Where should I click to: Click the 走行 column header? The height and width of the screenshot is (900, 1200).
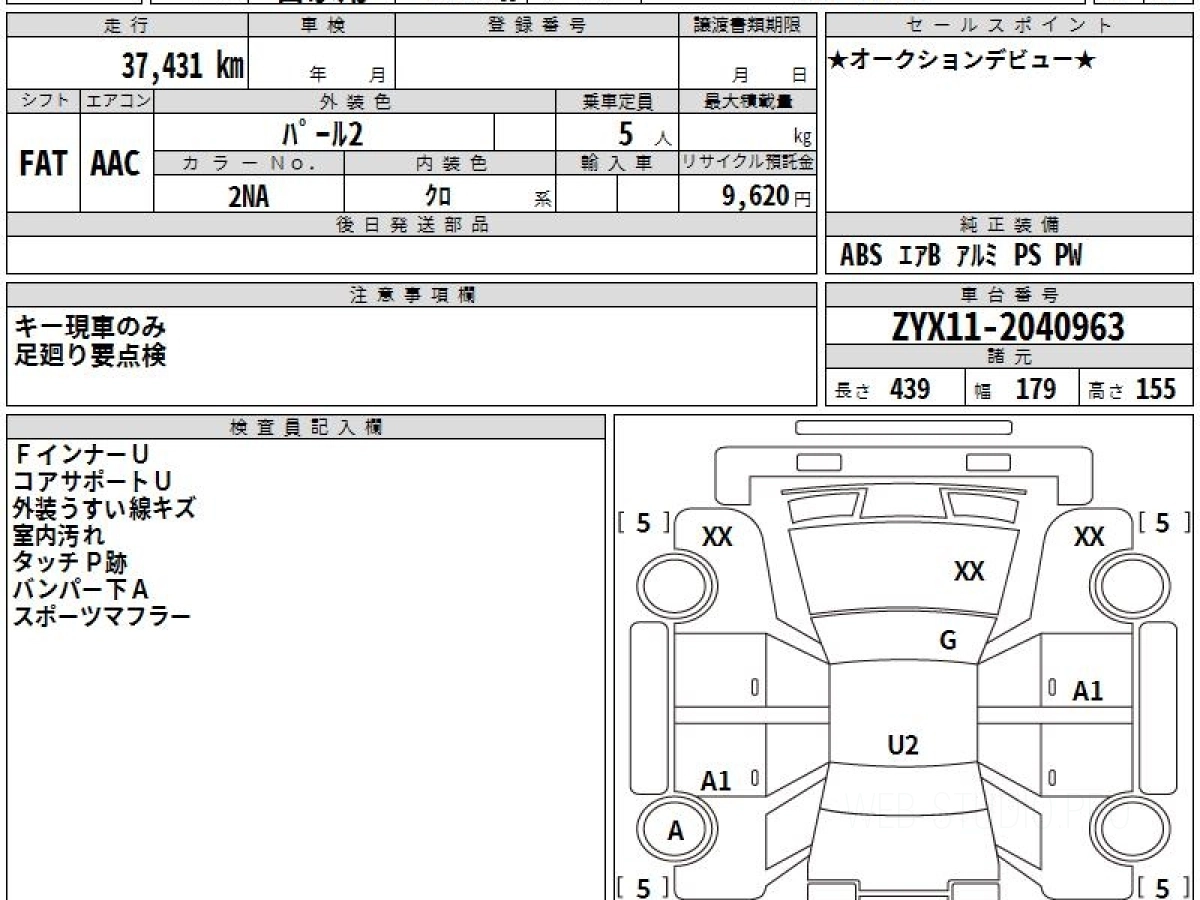(x=127, y=26)
